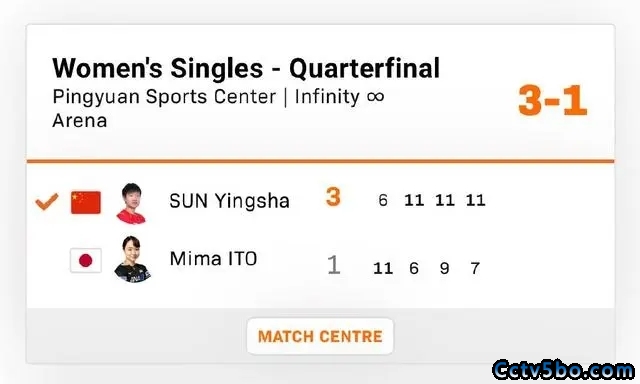Click the large orange 3-1 match score
Viewport: 640px width, 384px height.
point(553,101)
